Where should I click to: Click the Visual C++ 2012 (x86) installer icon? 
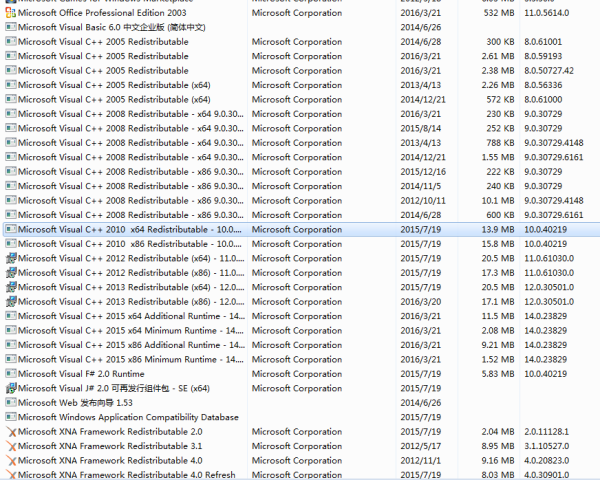pyautogui.click(x=11, y=273)
